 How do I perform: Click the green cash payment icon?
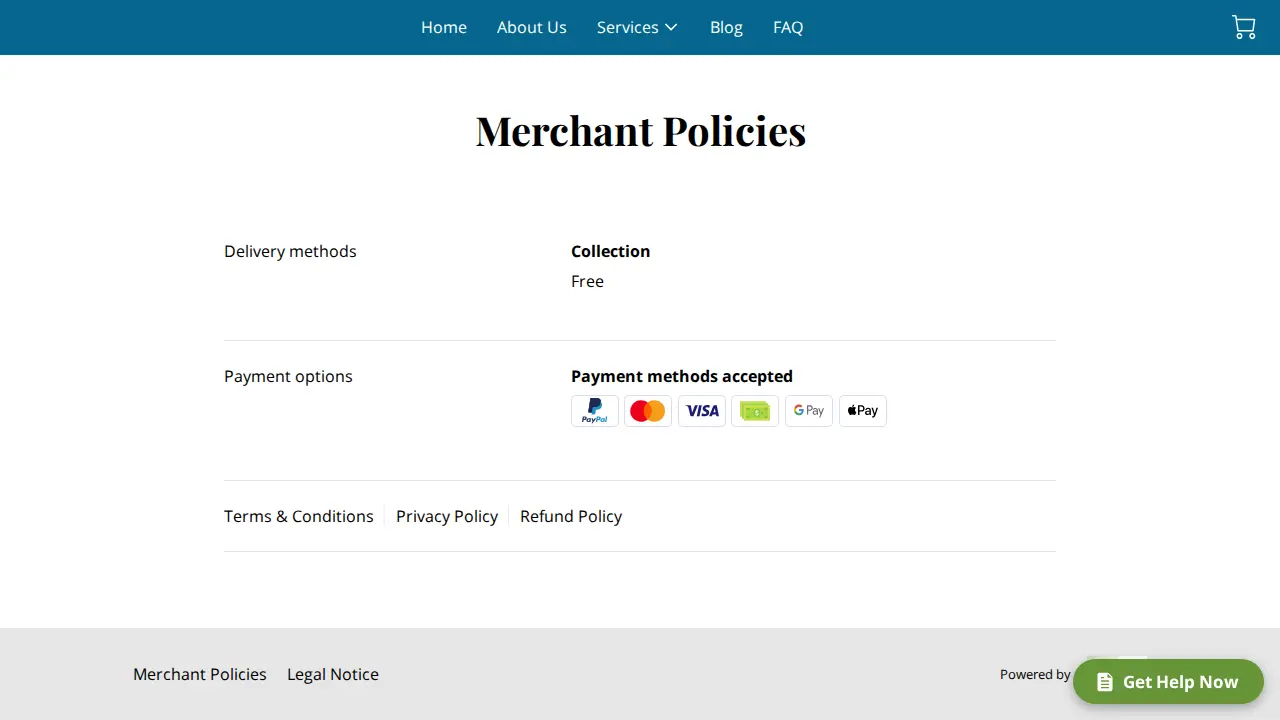tap(755, 411)
